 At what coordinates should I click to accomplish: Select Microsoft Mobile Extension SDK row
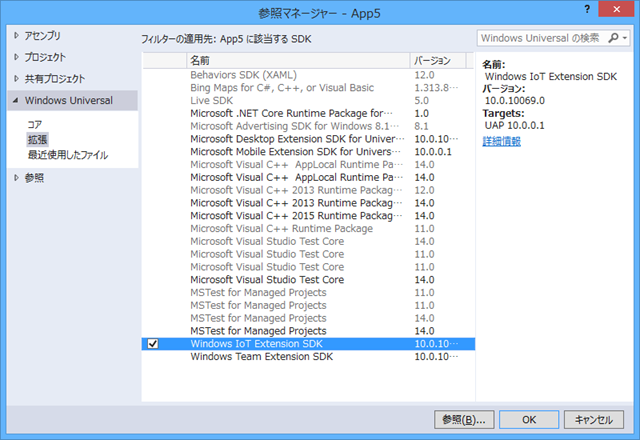pos(288,151)
